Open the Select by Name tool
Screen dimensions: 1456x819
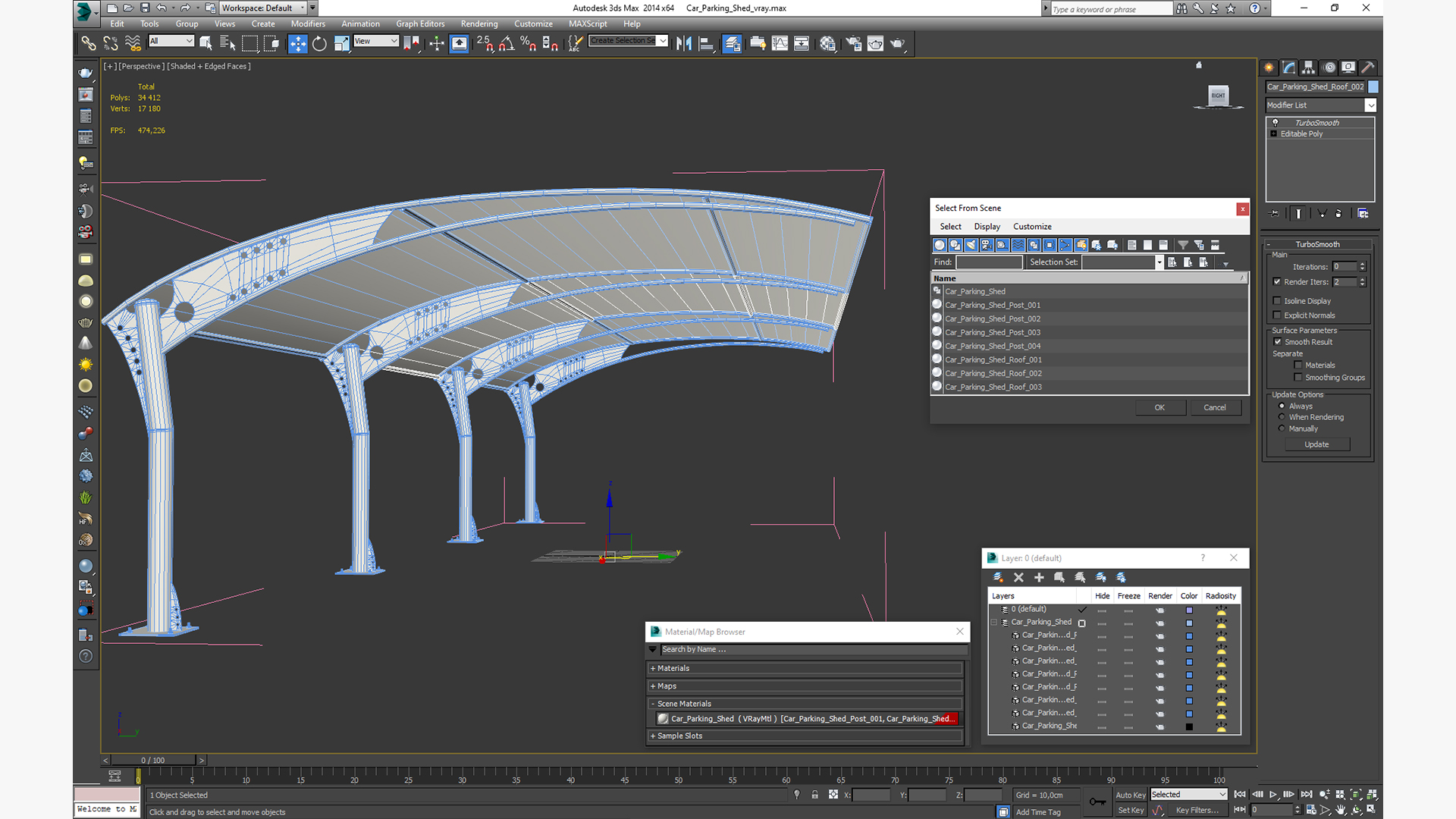tap(227, 43)
